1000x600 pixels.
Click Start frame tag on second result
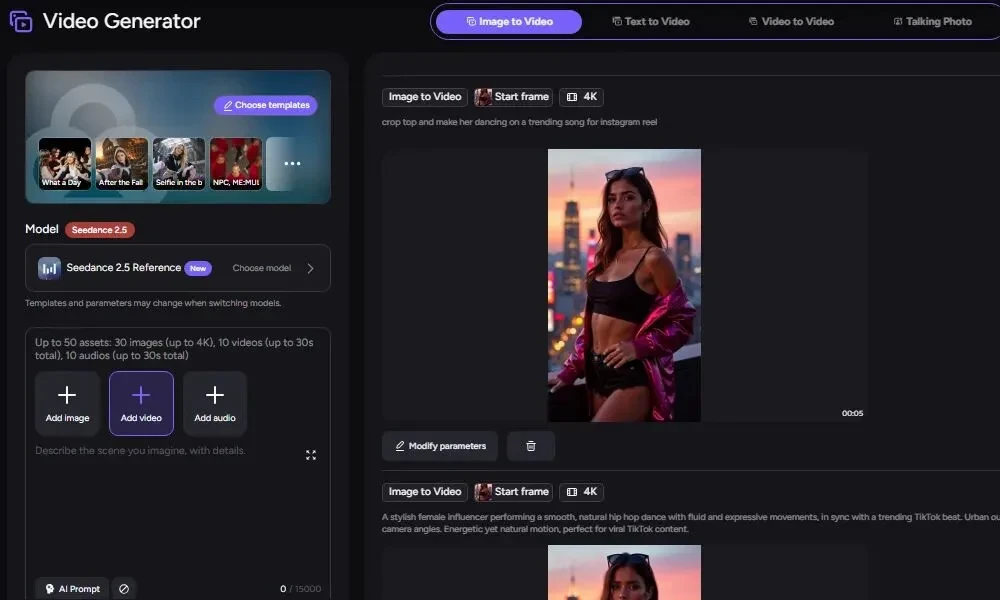pyautogui.click(x=513, y=492)
